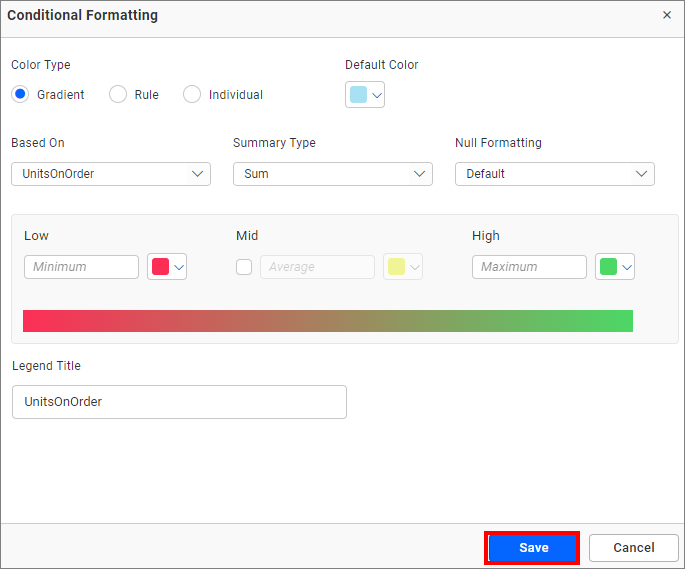
Task: Open the Summary Type Sum dropdown
Action: pos(333,174)
